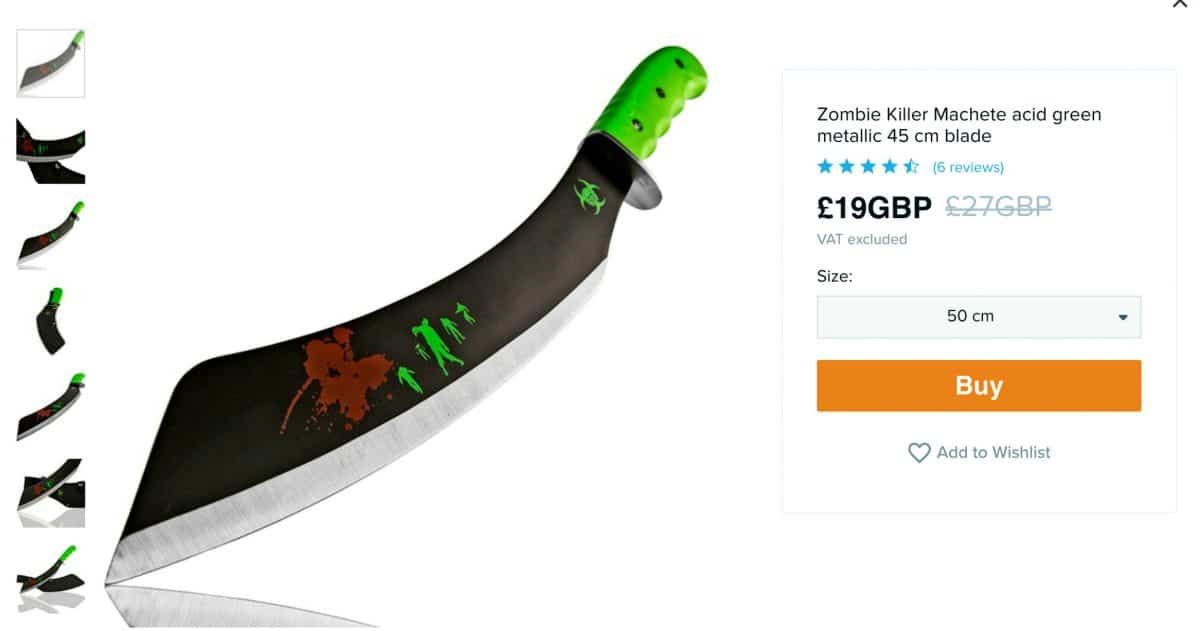This screenshot has width=1200, height=631.
Task: Close the product gallery with X
Action: coord(1180,3)
